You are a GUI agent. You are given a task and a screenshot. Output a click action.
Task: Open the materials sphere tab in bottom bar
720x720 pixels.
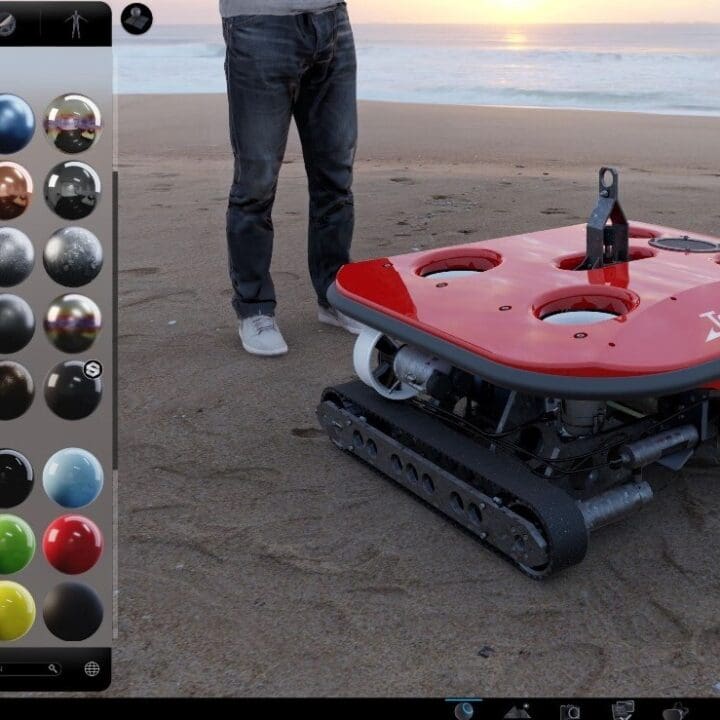tap(464, 710)
